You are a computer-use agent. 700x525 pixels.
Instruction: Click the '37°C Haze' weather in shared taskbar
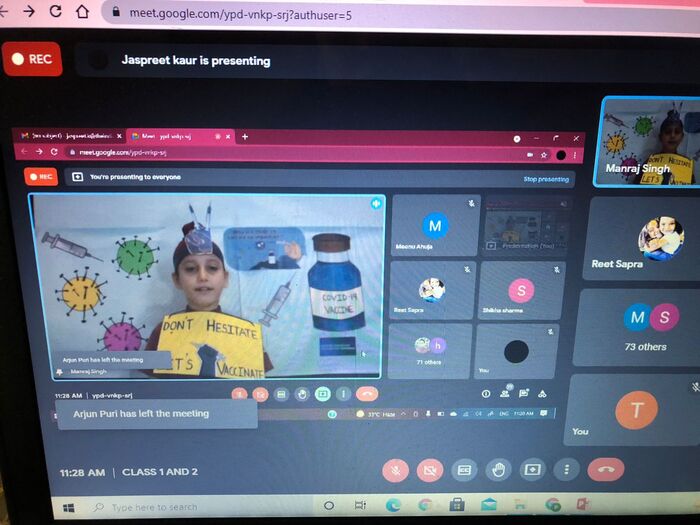pos(376,414)
